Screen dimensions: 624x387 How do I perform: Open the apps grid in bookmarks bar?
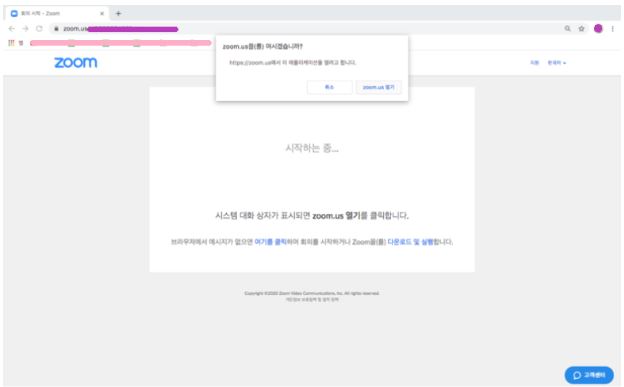coord(11,43)
